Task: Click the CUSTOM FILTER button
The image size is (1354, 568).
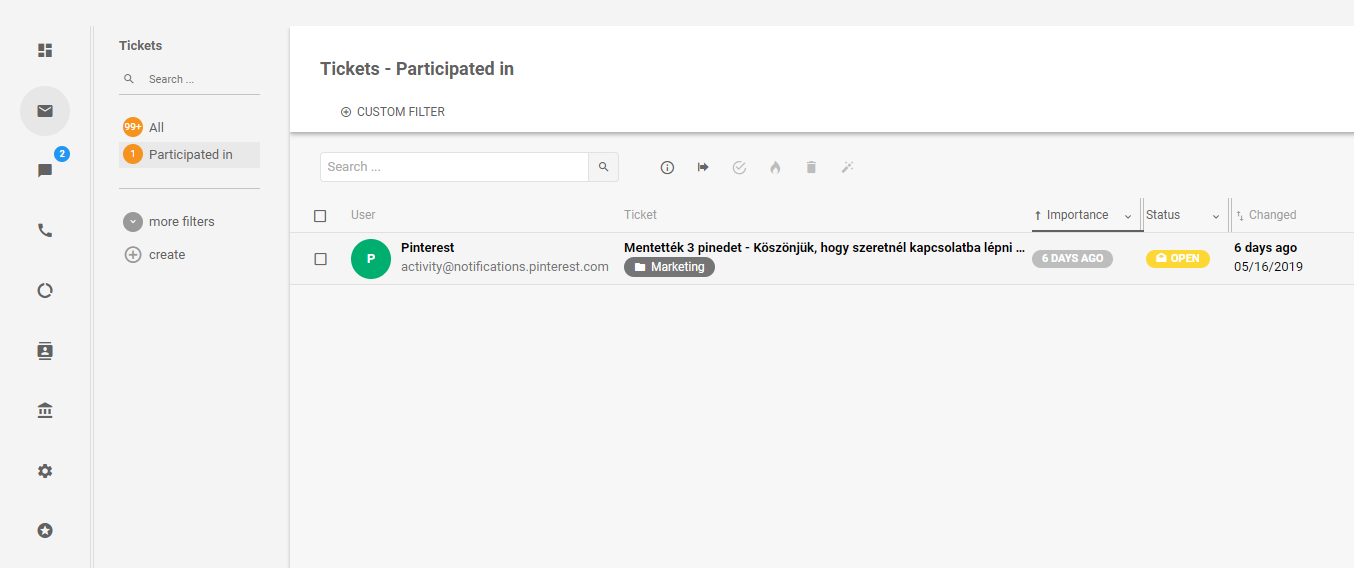Action: pos(392,112)
